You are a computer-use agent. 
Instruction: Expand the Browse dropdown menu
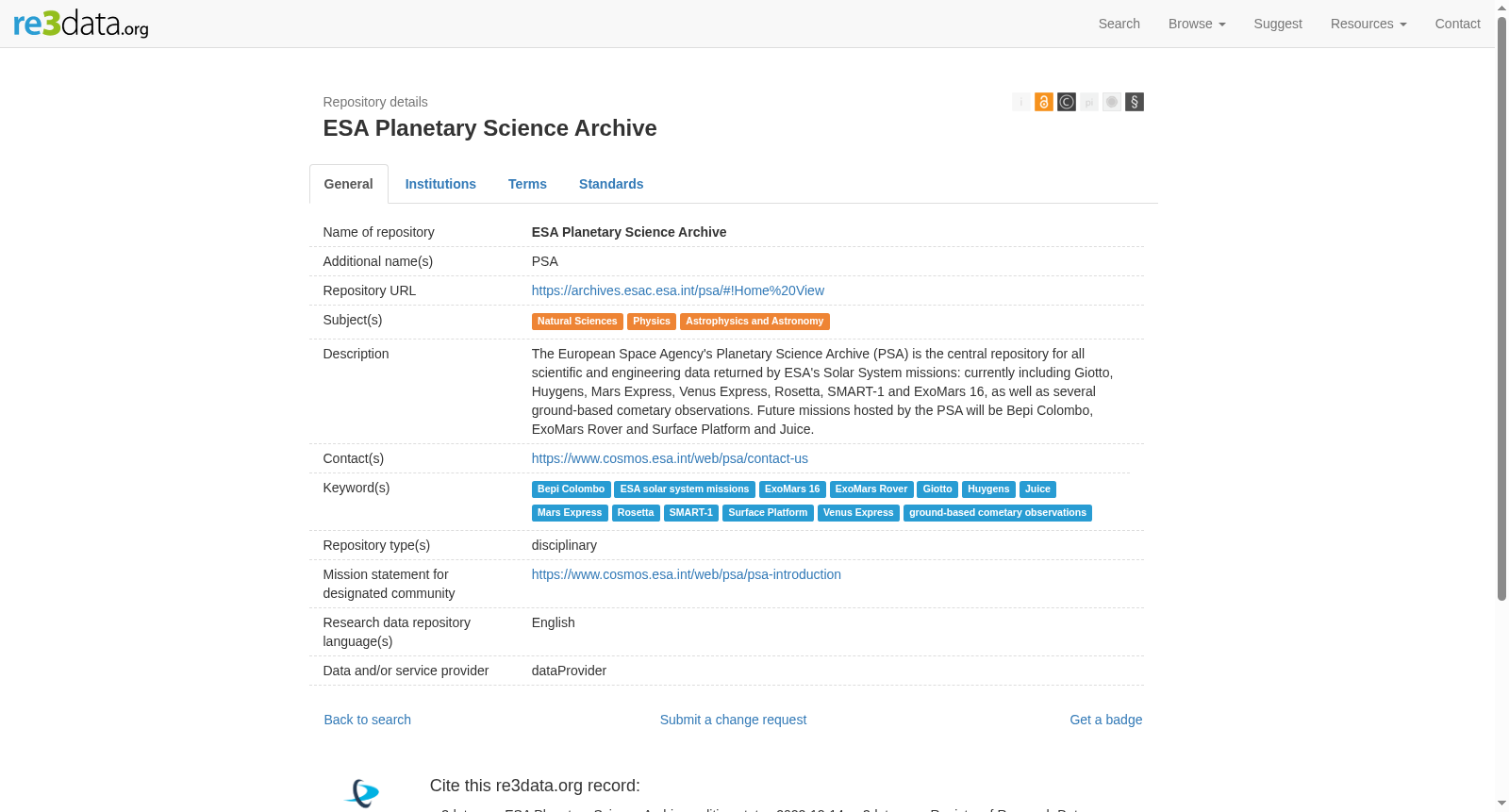(x=1197, y=24)
